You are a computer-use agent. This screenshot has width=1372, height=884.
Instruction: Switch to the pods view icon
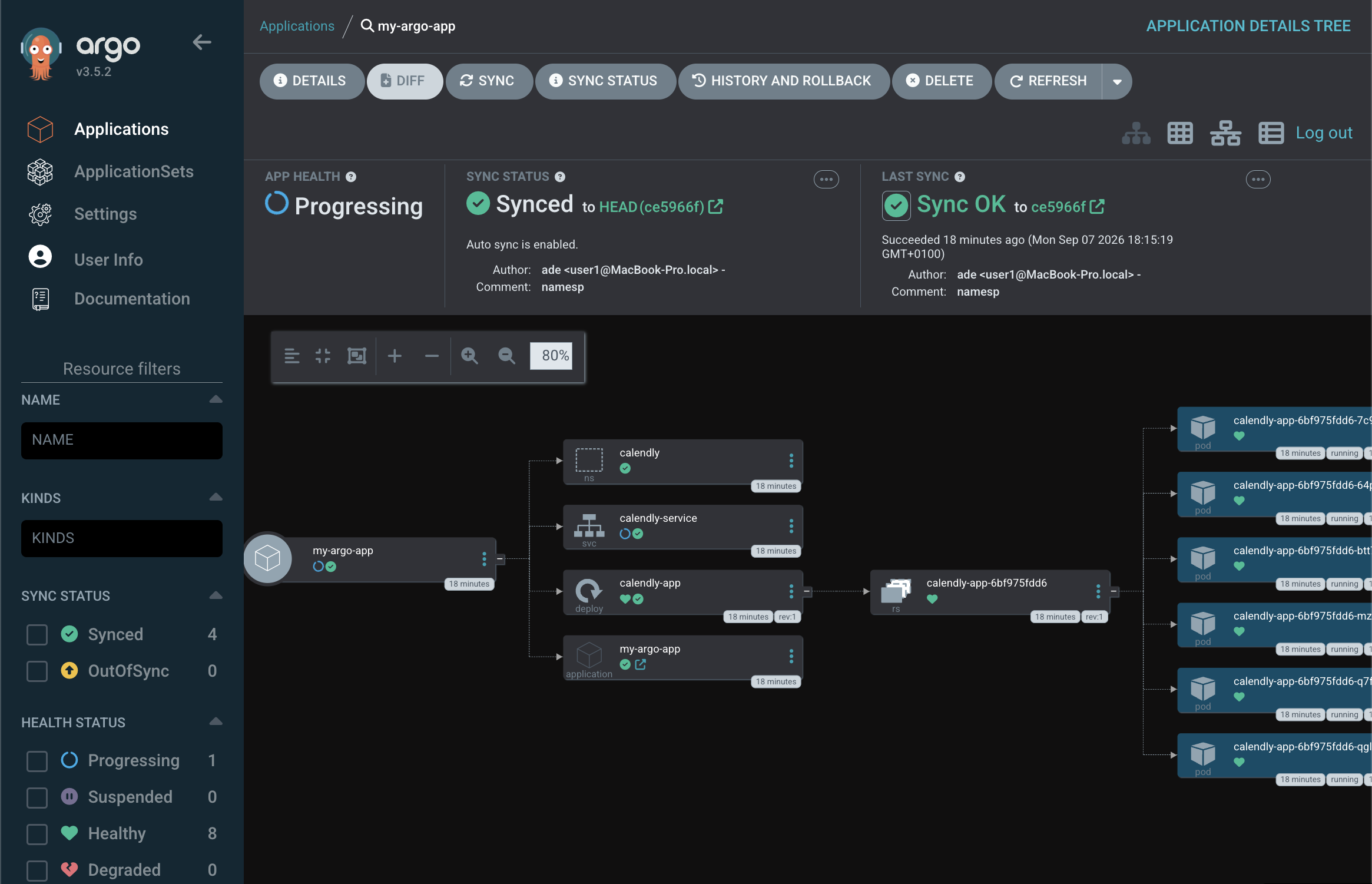click(x=1180, y=133)
